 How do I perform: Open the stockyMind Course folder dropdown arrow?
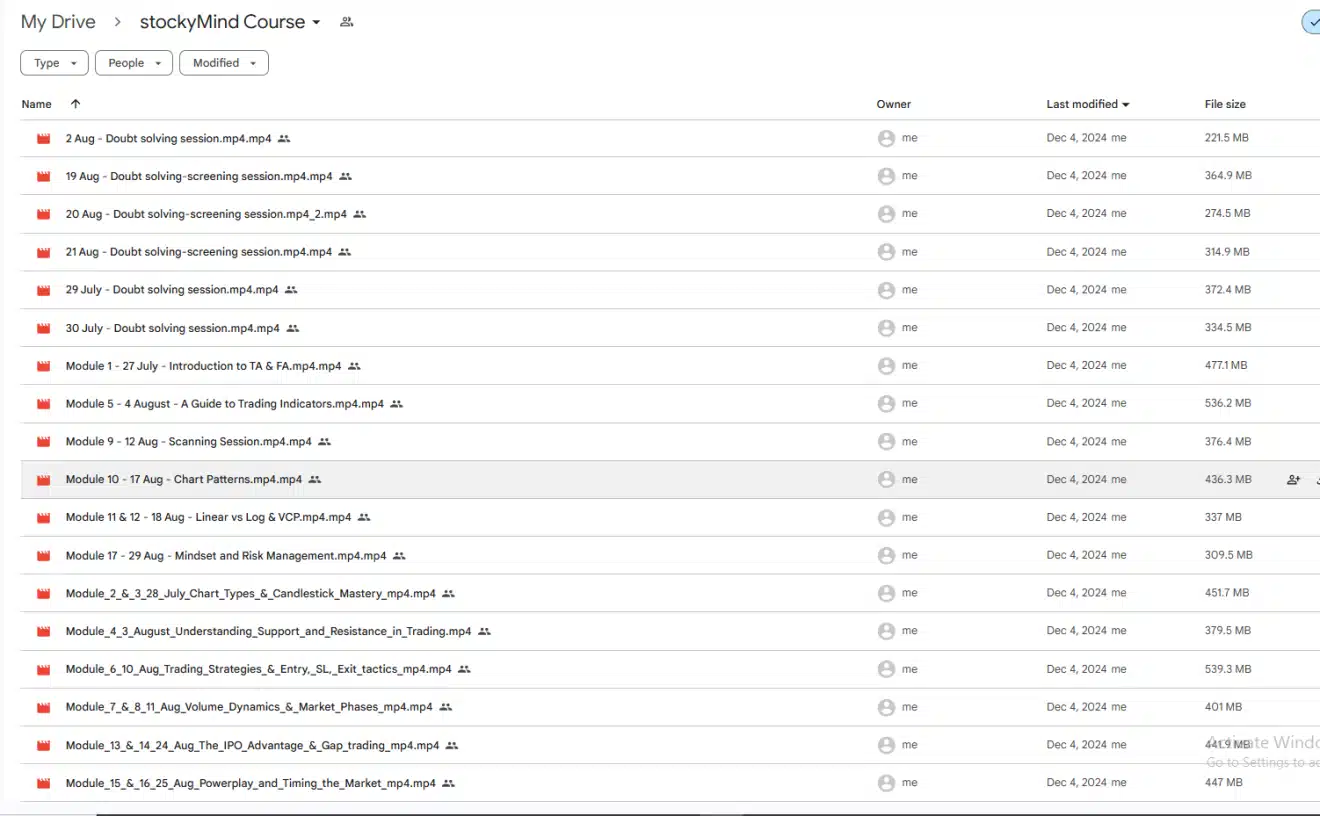(317, 23)
